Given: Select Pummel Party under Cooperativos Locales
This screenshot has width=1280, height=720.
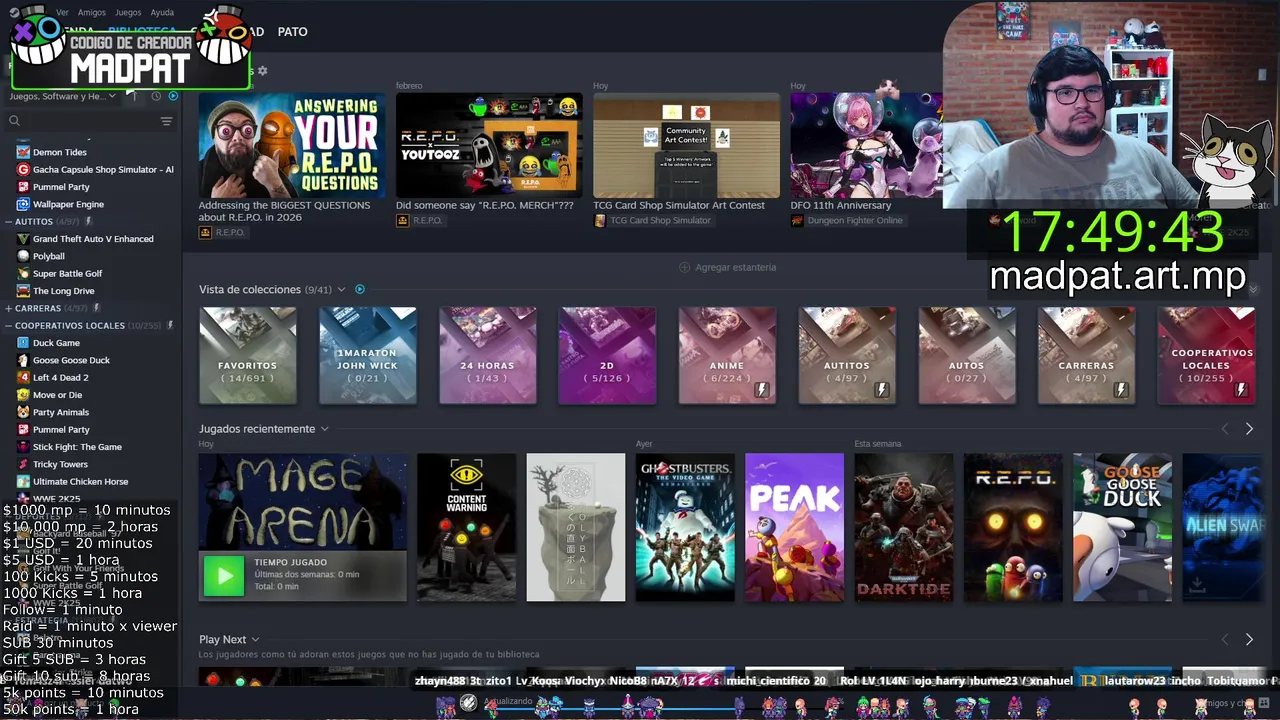Looking at the screenshot, I should point(61,429).
